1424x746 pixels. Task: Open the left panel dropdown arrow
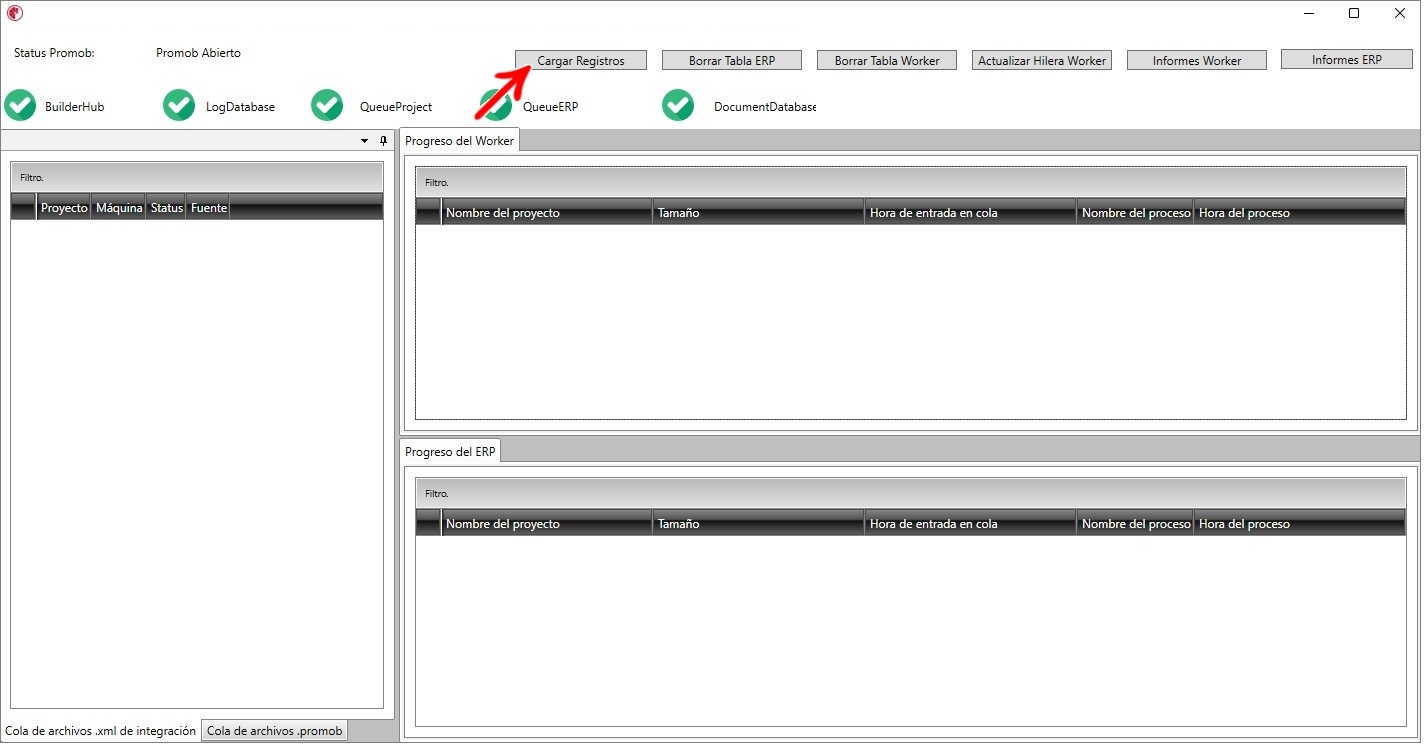(x=364, y=141)
